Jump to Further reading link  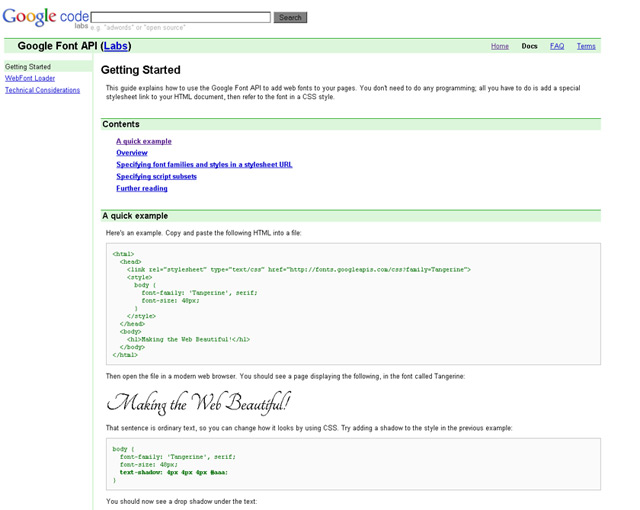pos(142,188)
